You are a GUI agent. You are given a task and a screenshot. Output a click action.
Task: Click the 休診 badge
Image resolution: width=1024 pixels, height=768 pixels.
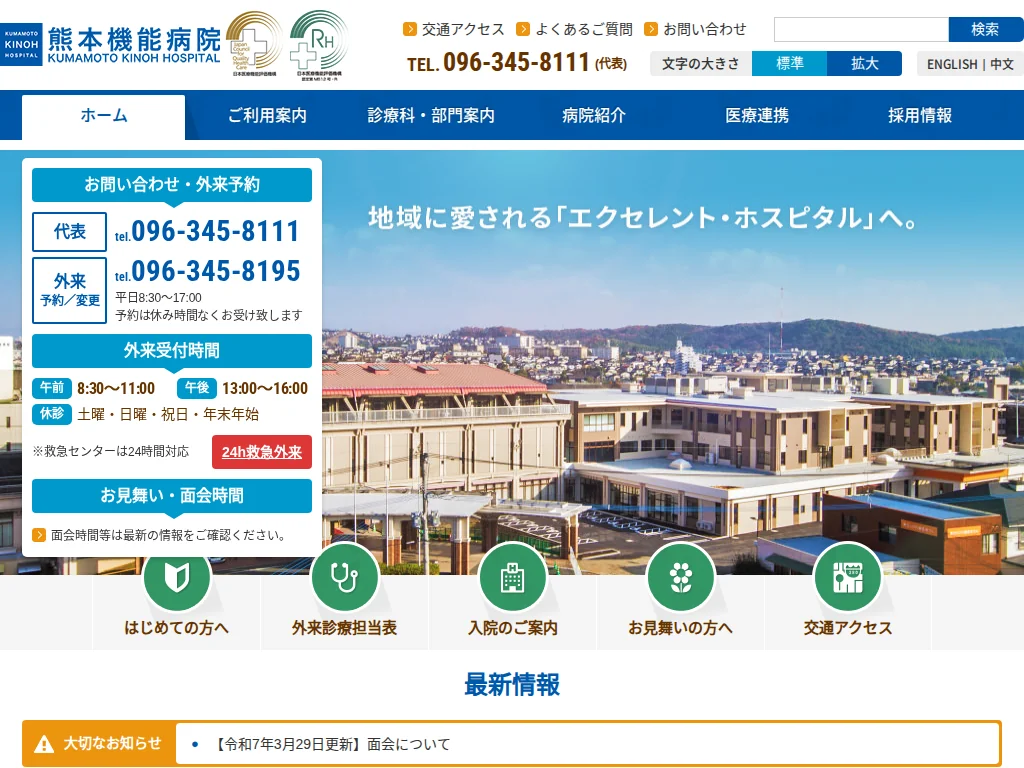[x=52, y=413]
